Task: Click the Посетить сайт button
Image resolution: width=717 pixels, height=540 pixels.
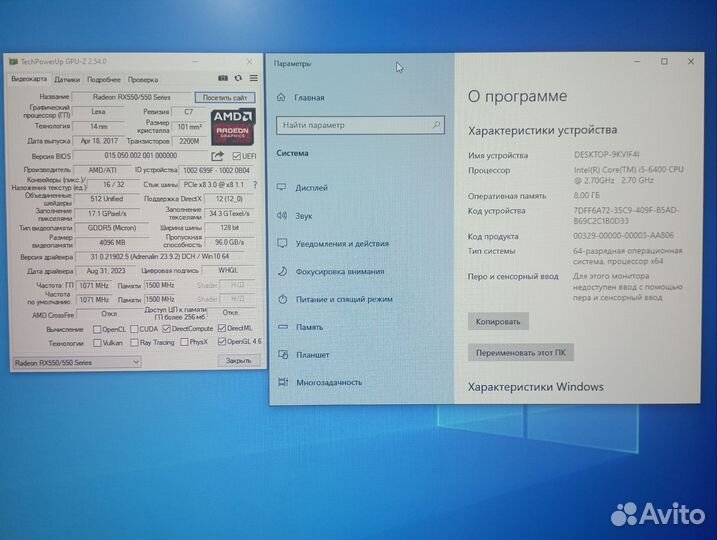Action: 225,97
